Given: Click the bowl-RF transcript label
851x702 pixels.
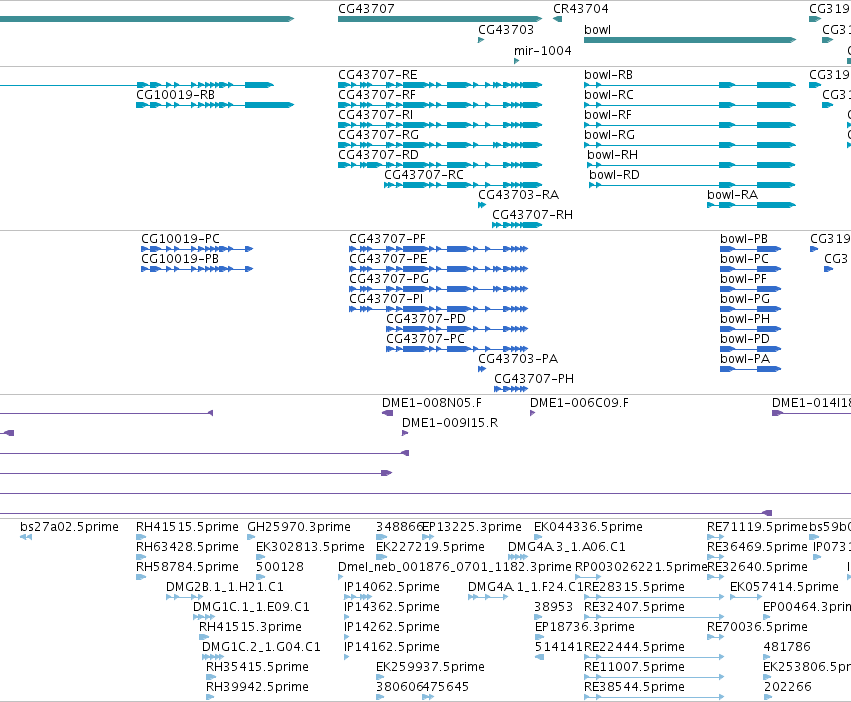Looking at the screenshot, I should 608,115.
